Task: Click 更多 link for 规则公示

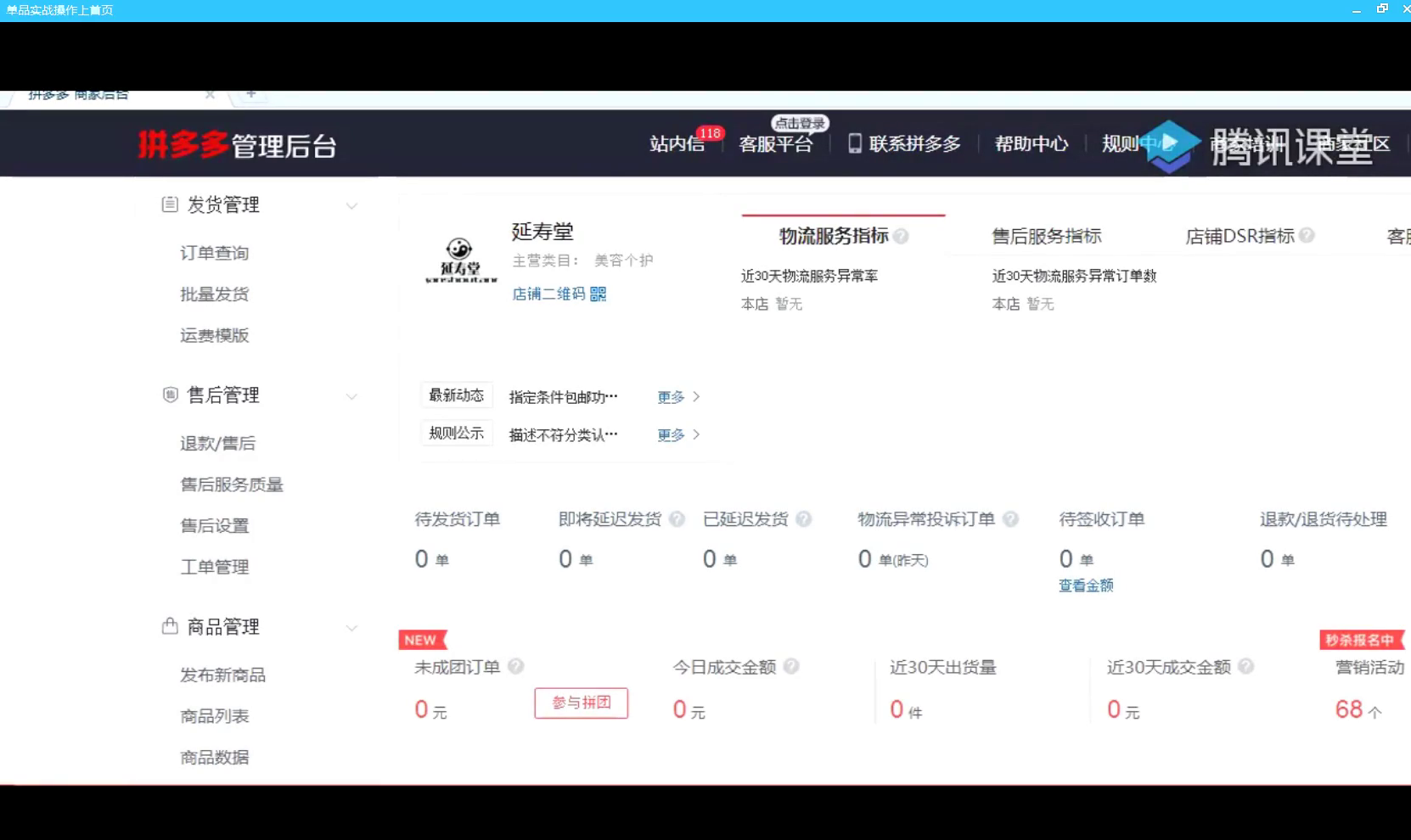Action: coord(671,435)
